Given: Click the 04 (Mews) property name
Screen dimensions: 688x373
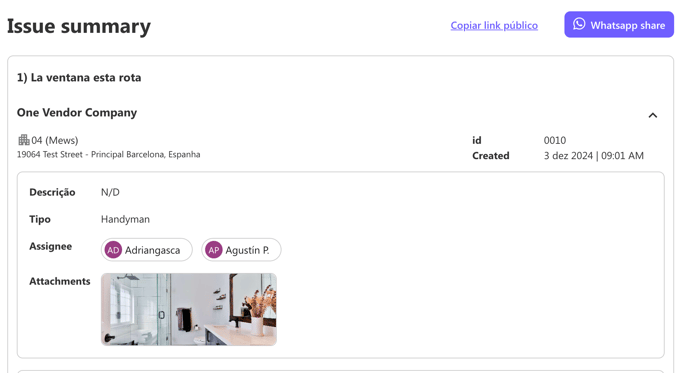Looking at the screenshot, I should pyautogui.click(x=55, y=140).
